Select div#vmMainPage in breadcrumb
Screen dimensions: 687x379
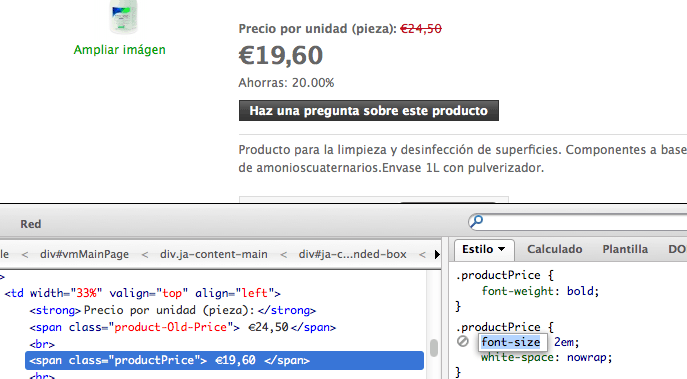tap(84, 254)
